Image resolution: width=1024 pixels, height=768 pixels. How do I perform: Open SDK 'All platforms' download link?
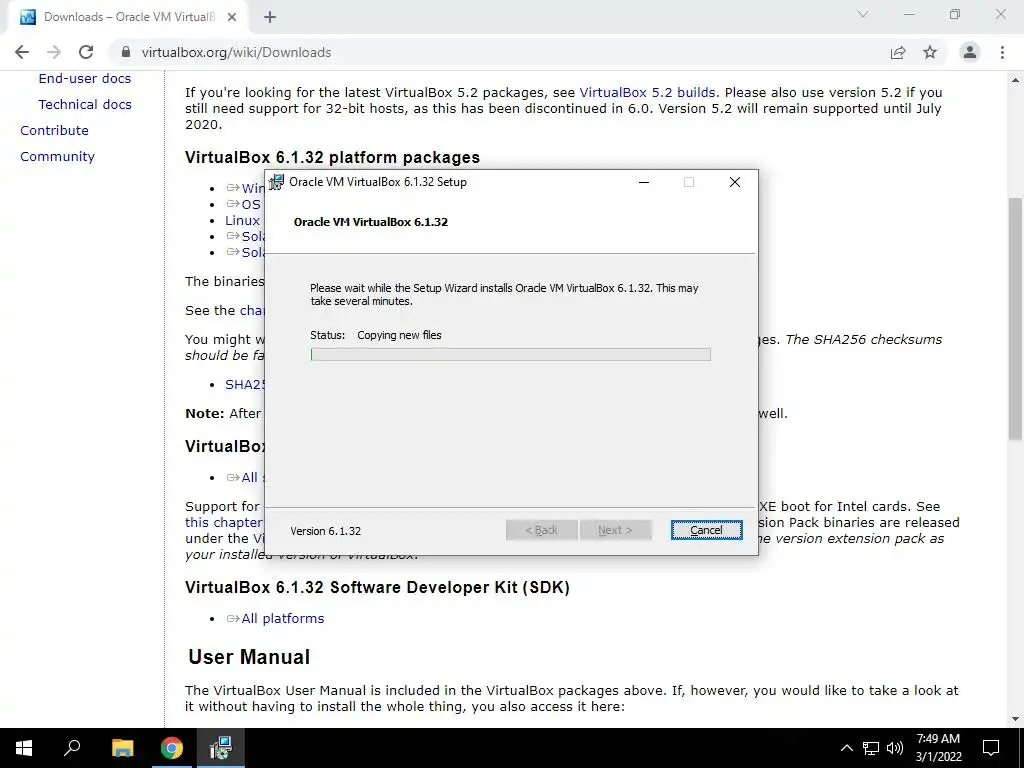pyautogui.click(x=283, y=618)
